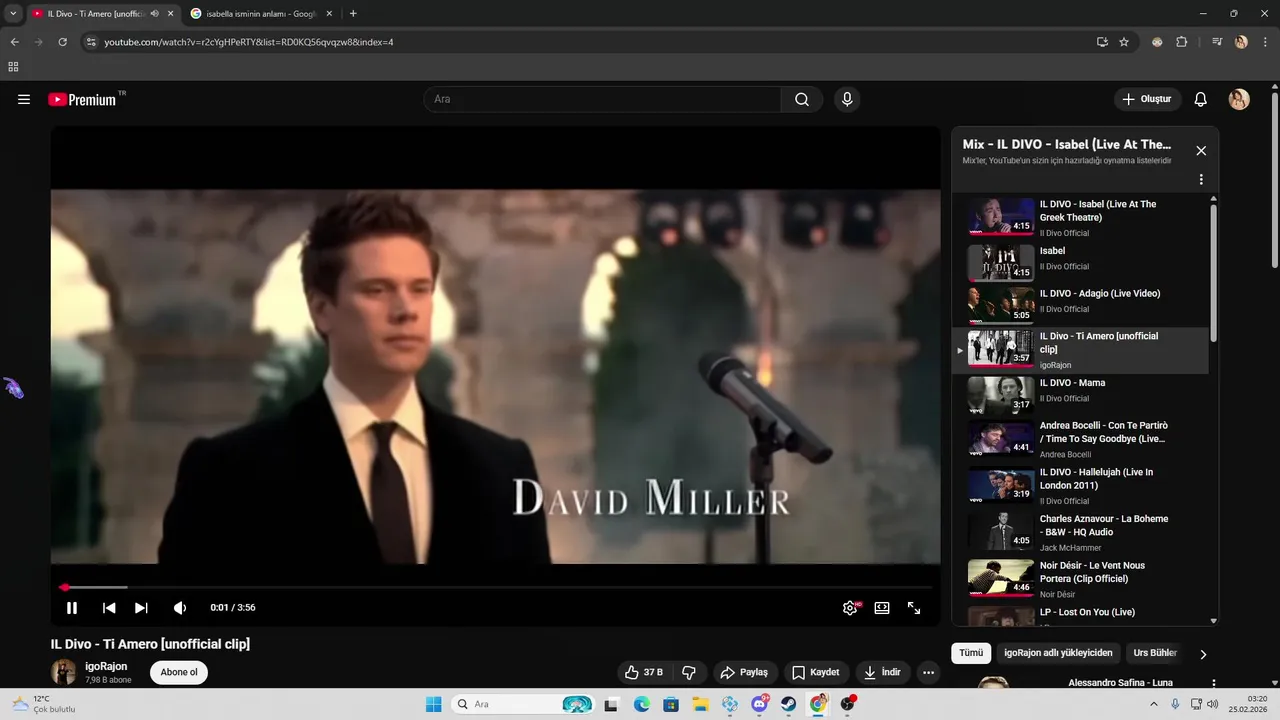Viewport: 1280px width, 720px height.
Task: Close the Mix playlist panel
Action: click(1201, 151)
